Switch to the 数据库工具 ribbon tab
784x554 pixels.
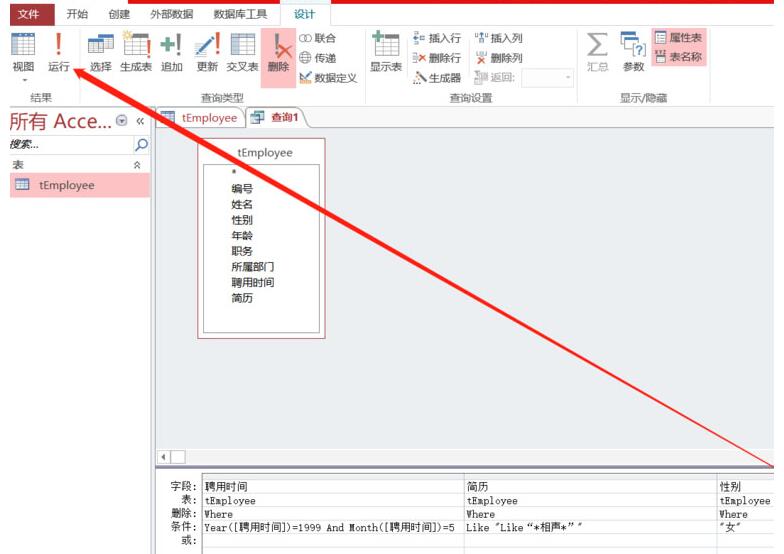(x=240, y=14)
